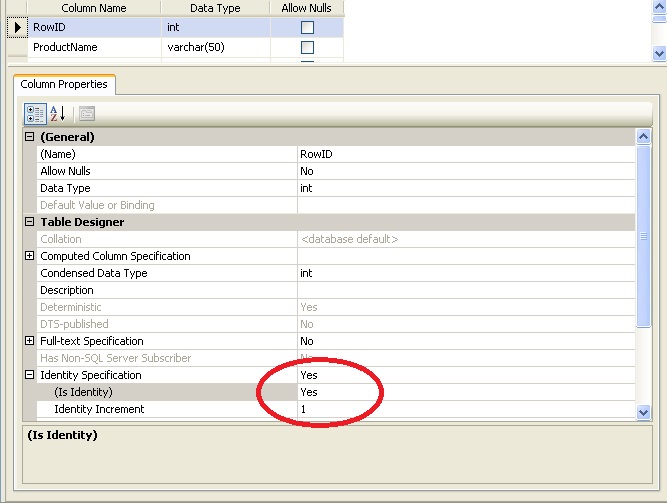This screenshot has height=503, width=667.
Task: Click Identity Specification value Yes
Action: tap(466, 375)
